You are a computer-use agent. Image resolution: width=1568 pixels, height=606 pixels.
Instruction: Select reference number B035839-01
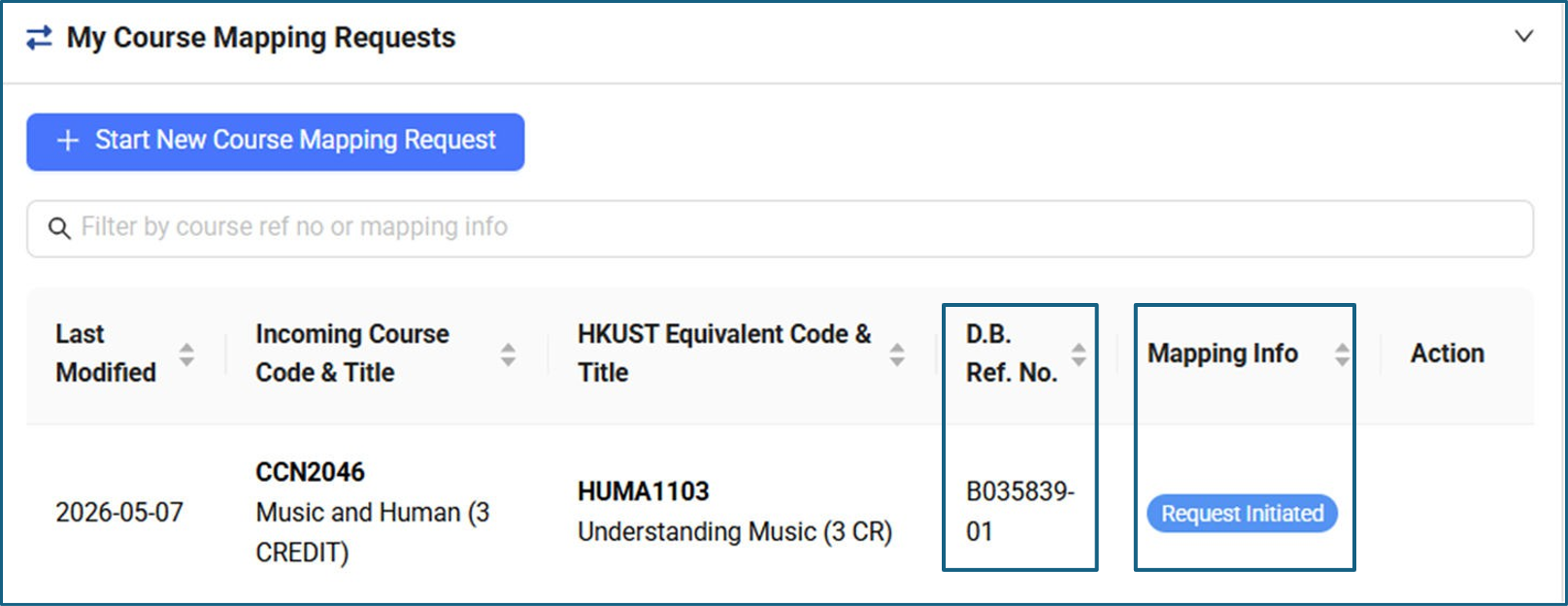click(x=1019, y=512)
